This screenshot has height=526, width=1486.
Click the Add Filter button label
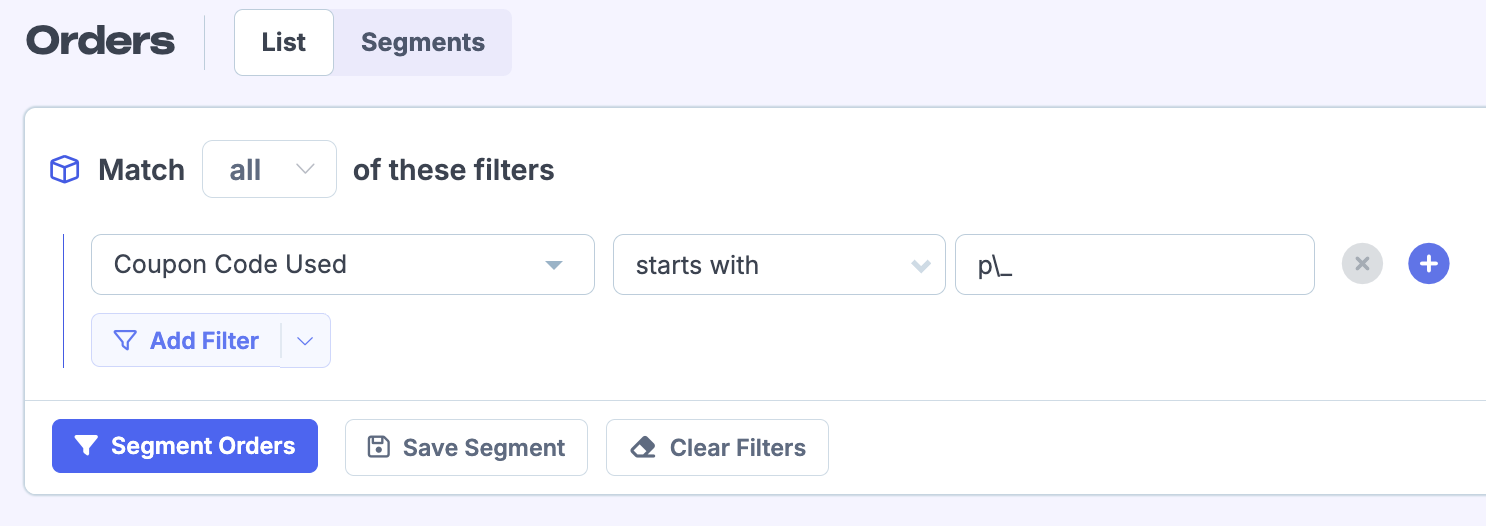[x=204, y=341]
